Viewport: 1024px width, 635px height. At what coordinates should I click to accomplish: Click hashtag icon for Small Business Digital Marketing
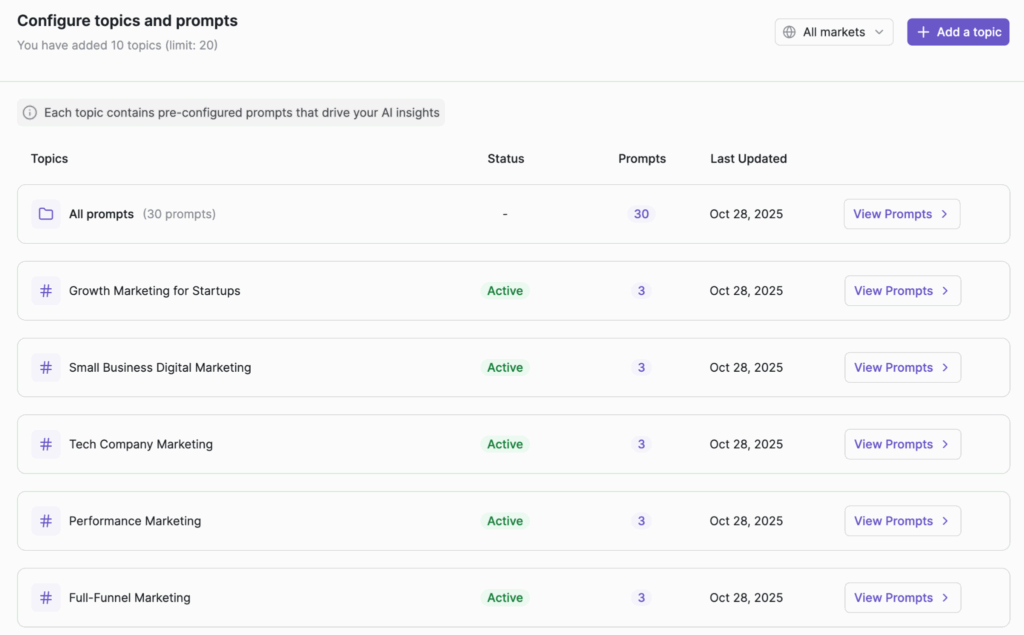click(45, 368)
